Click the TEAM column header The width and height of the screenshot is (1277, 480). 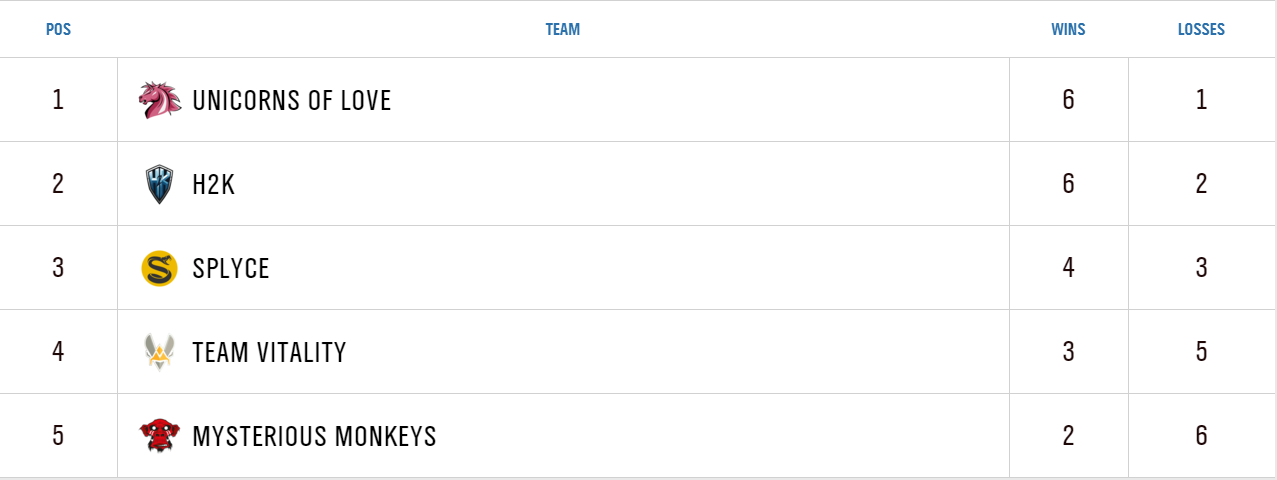coord(562,30)
